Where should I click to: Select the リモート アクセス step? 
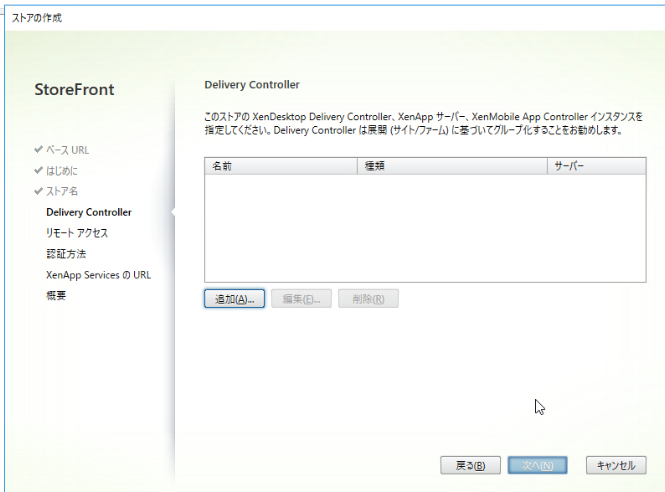(x=77, y=233)
